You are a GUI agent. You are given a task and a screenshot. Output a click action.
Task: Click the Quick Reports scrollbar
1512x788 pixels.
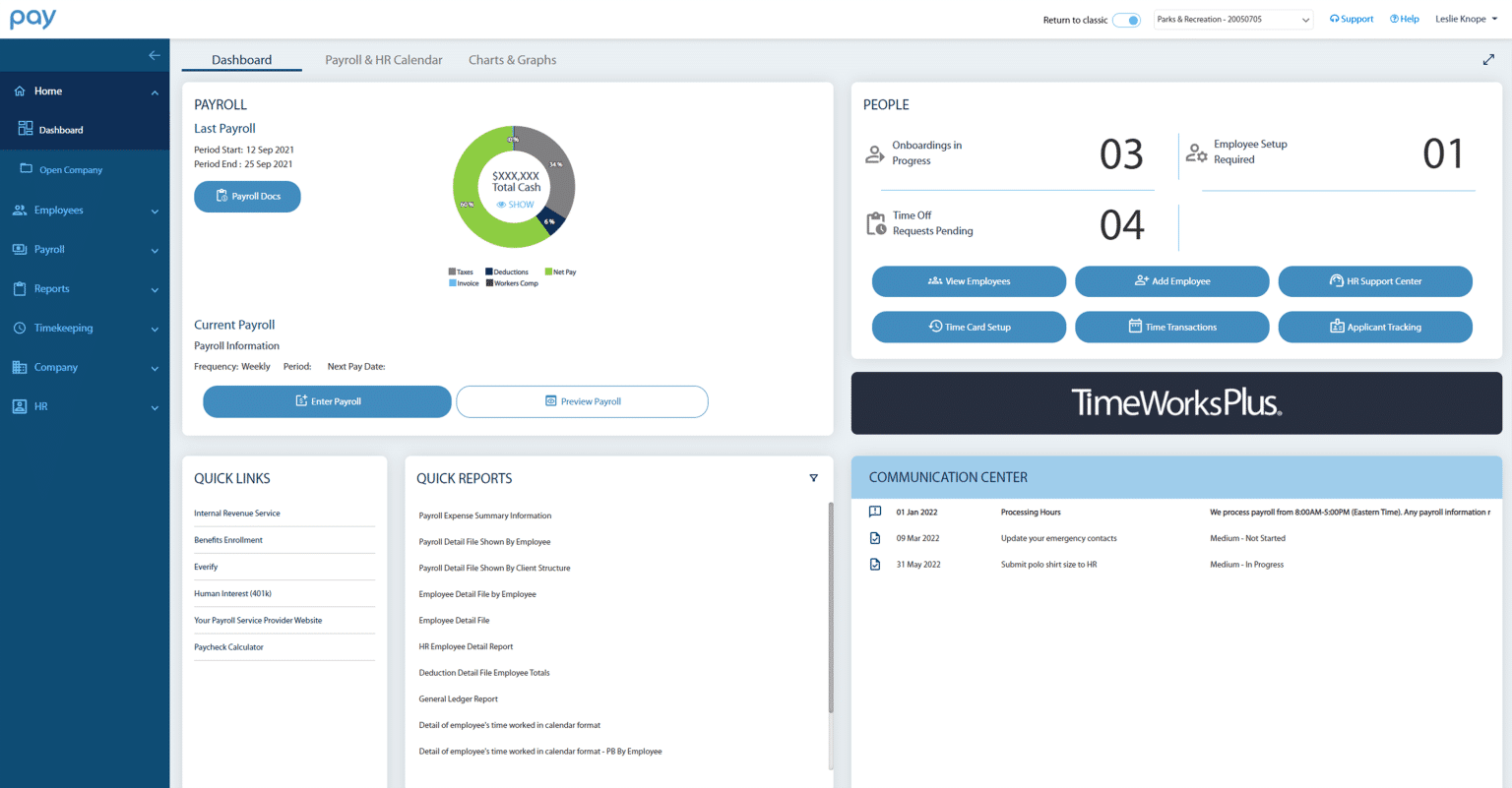pyautogui.click(x=830, y=610)
